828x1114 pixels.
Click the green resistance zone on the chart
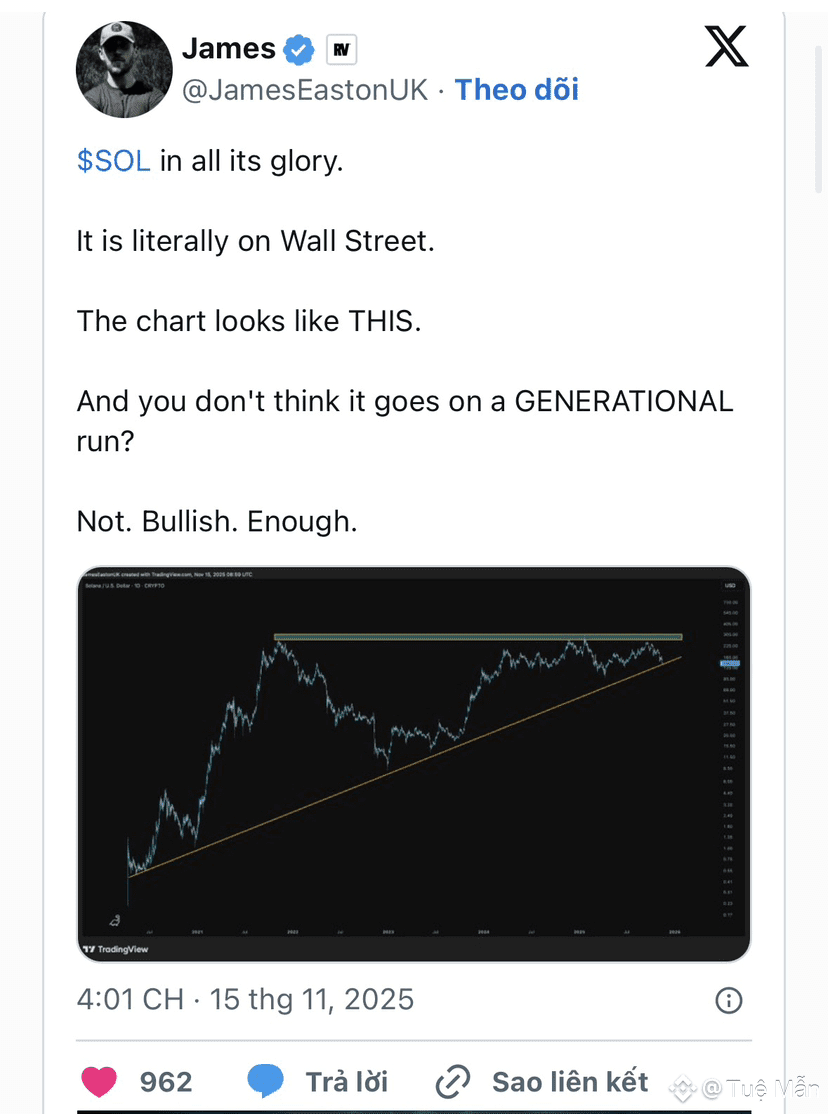pyautogui.click(x=478, y=636)
